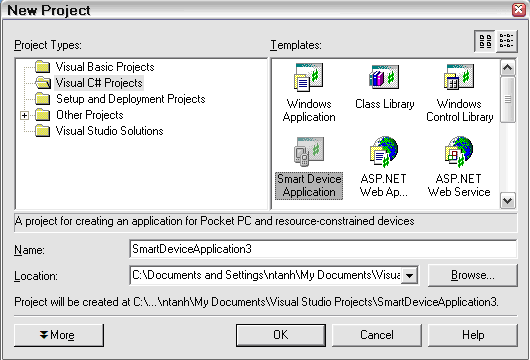Select the ASP.NET Web Service template icon
This screenshot has height=360, width=530.
[459, 151]
